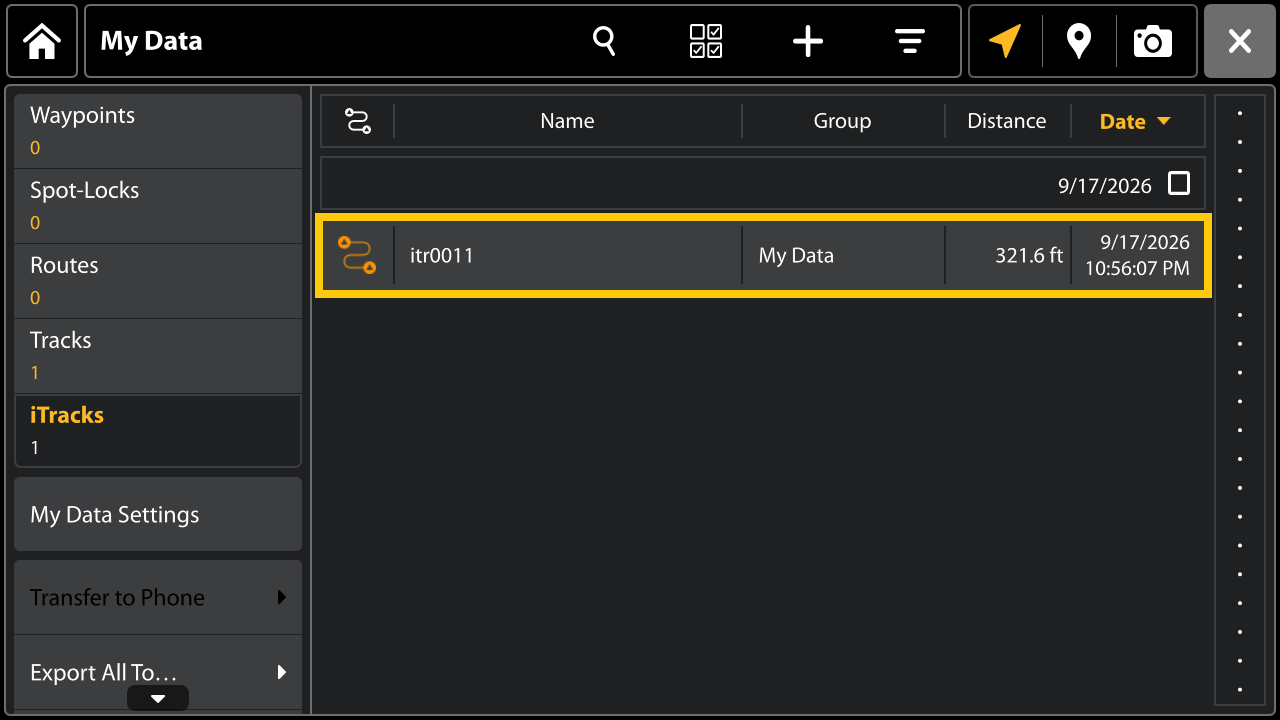Sort by the Date column header

pos(1135,121)
